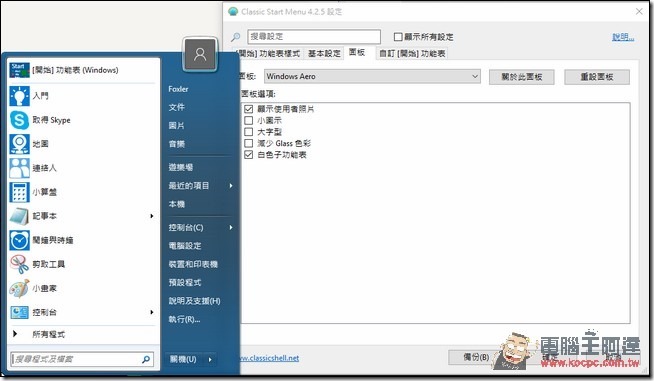Launch the 剪取工具 scissors icon
Viewport: 654px width, 381px height.
click(19, 264)
